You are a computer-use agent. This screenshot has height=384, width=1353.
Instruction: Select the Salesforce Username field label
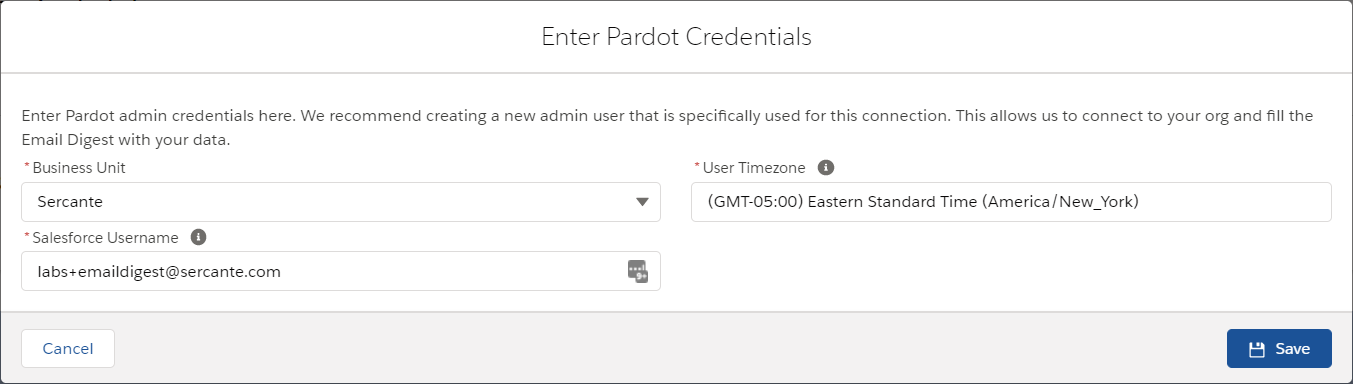(105, 237)
